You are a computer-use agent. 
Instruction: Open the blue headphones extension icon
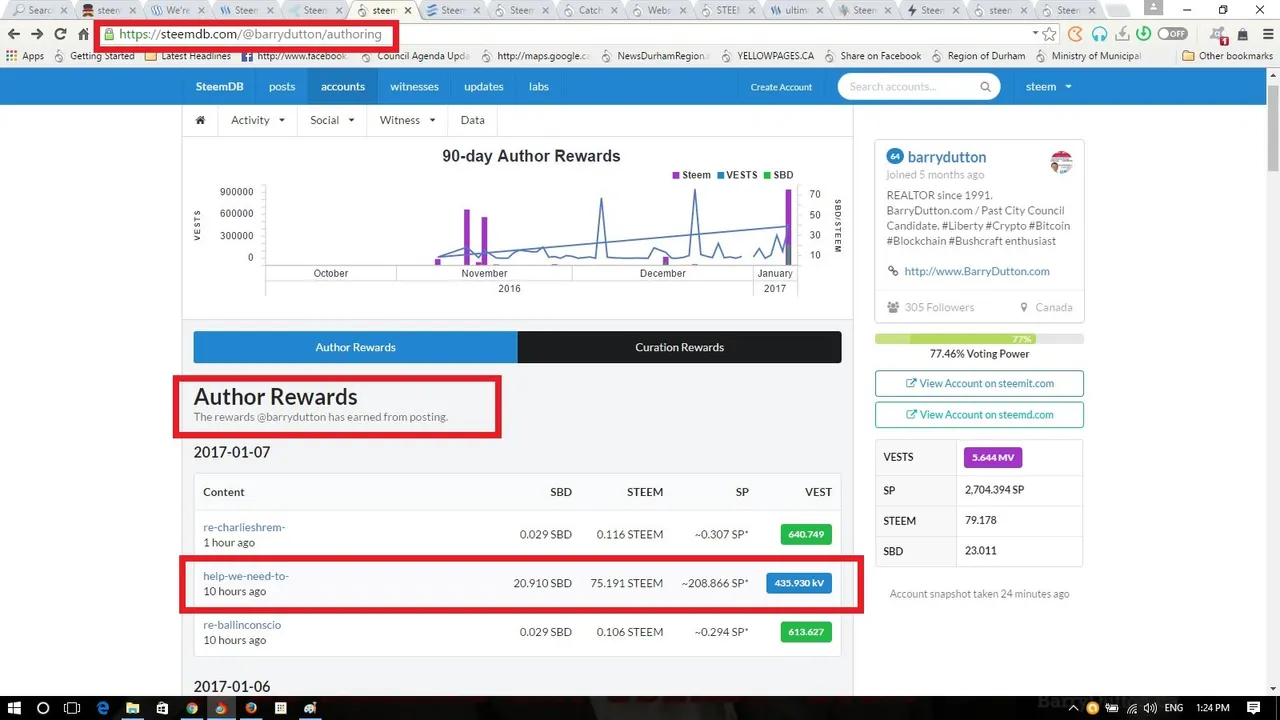(x=1099, y=34)
